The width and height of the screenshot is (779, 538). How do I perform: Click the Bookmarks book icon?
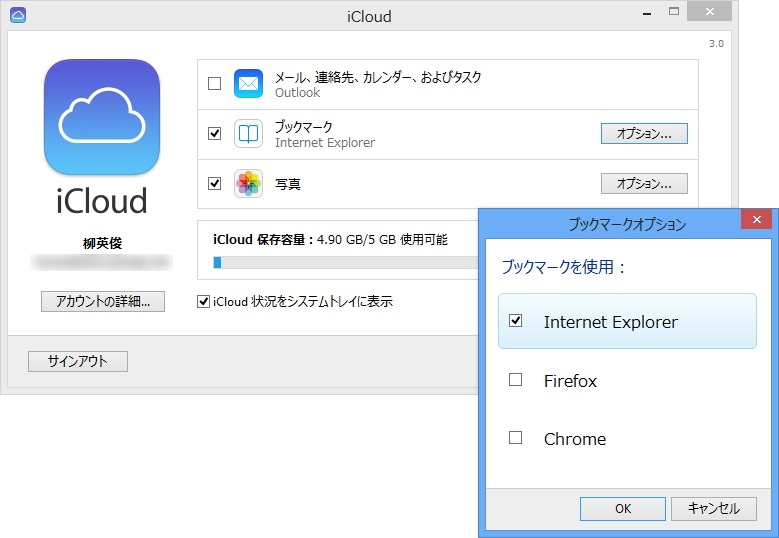248,134
